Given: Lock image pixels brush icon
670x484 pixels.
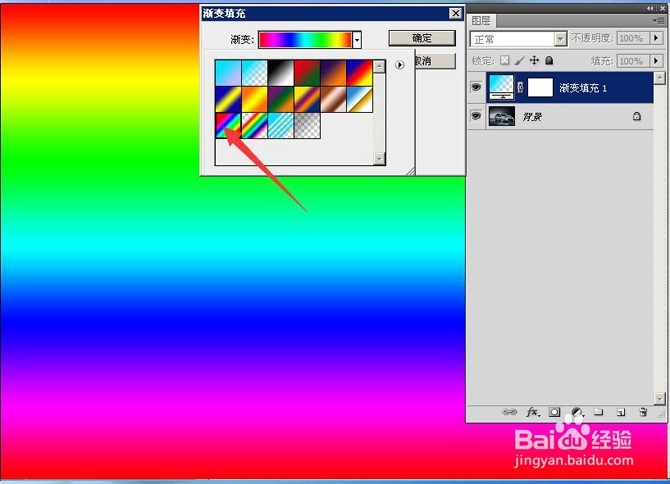Looking at the screenshot, I should 520,61.
